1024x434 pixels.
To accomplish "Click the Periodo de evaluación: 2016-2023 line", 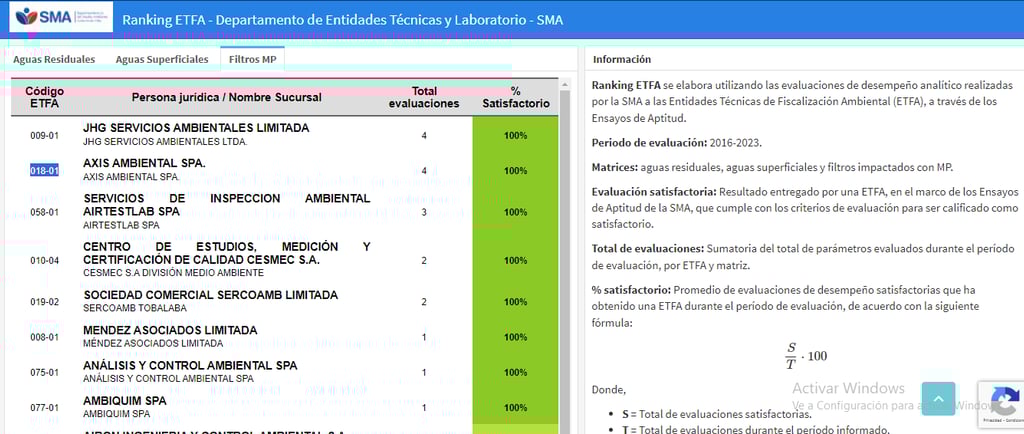I will [676, 142].
